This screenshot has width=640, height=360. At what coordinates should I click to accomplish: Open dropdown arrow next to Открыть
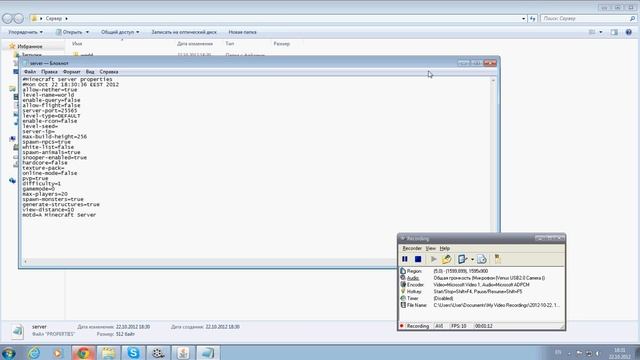(87, 32)
